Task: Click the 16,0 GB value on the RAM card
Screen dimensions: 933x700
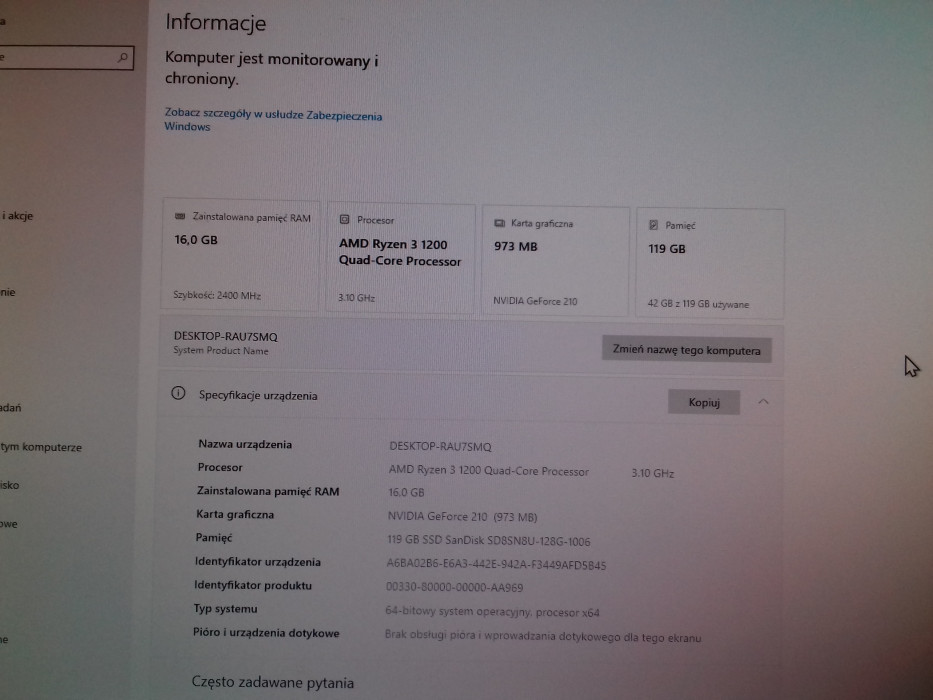Action: (x=196, y=240)
